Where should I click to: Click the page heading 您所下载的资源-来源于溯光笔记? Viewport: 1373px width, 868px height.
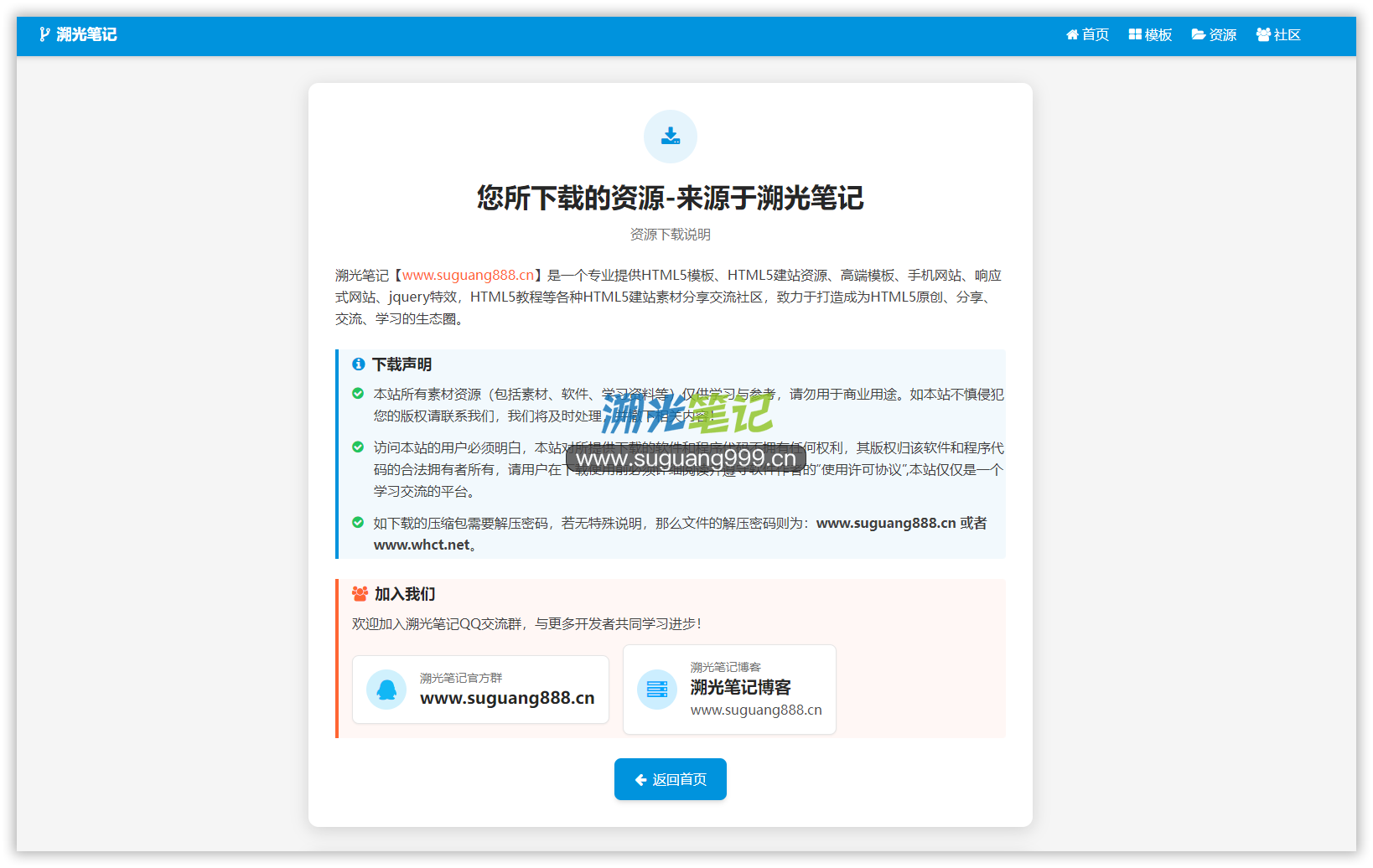(670, 198)
